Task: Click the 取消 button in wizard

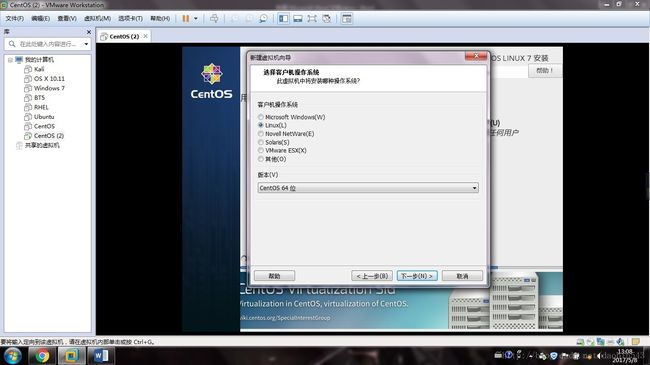Action: (462, 276)
